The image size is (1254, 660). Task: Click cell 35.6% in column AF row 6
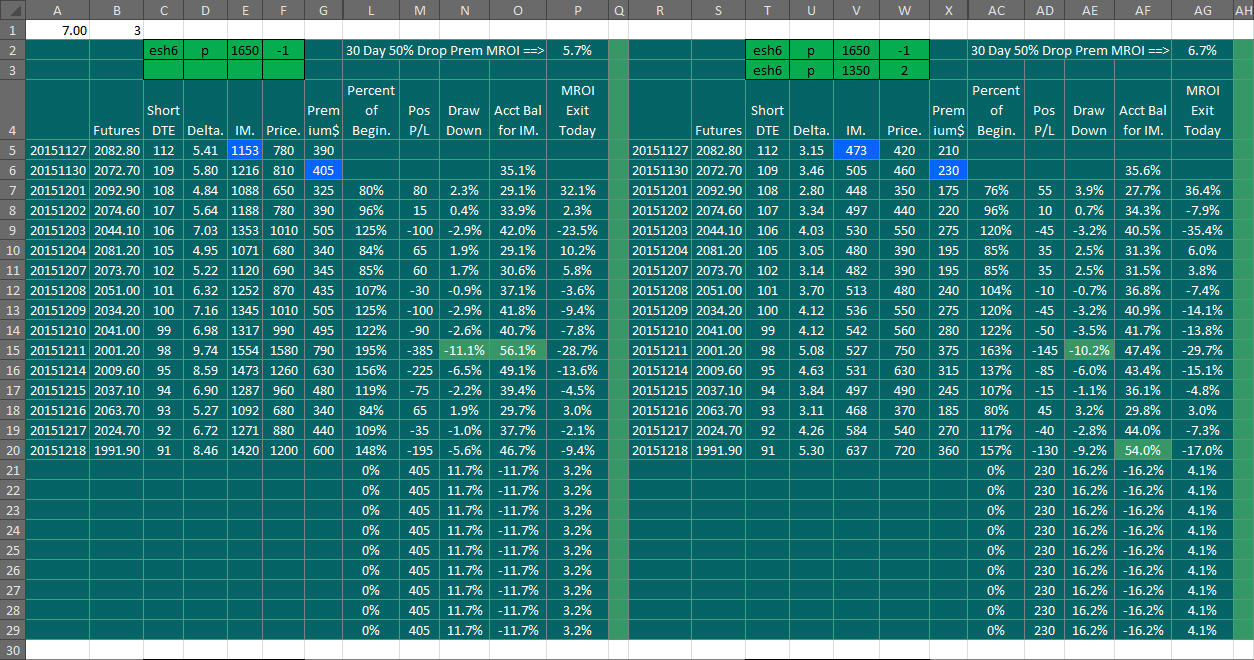coord(1143,170)
